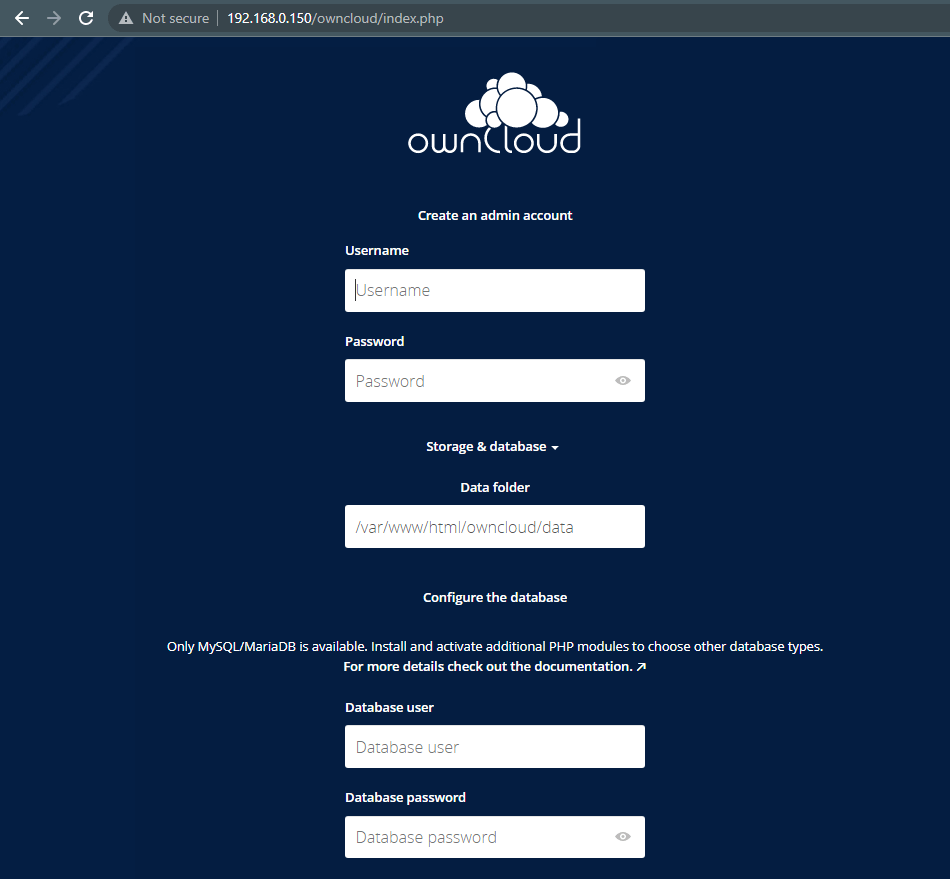950x879 pixels.
Task: Click the 'Username' label above the field
Action: coord(377,251)
